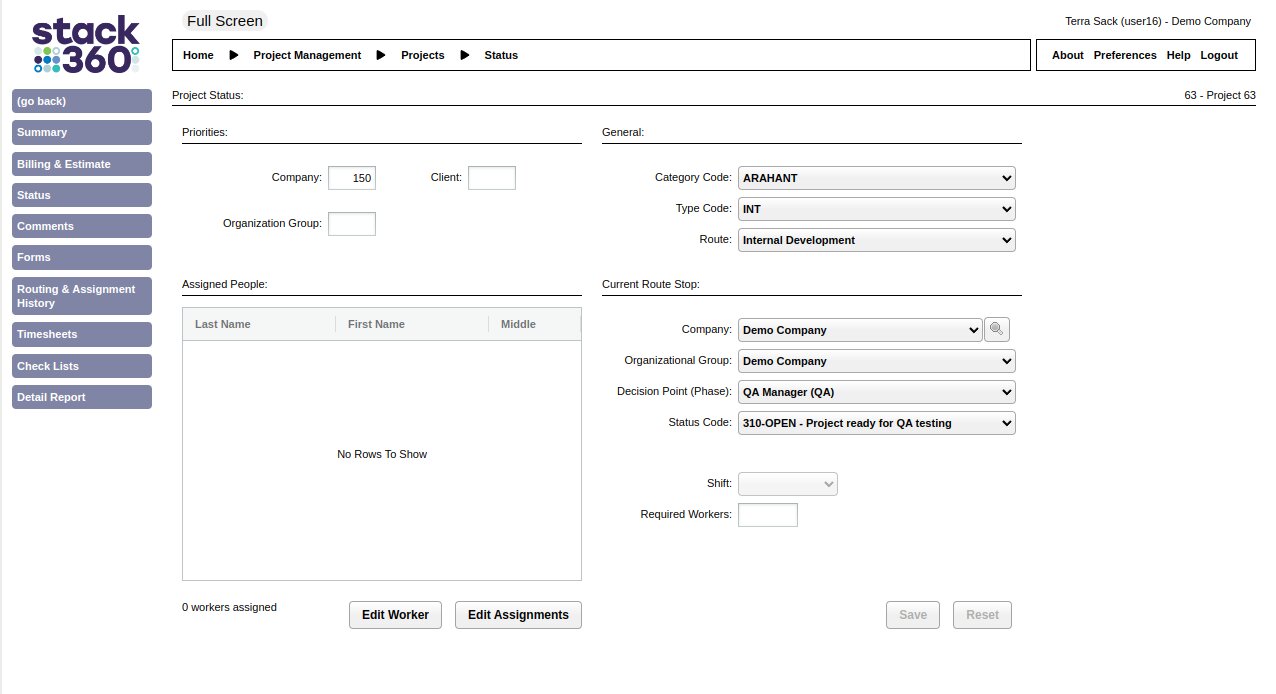The width and height of the screenshot is (1276, 694).
Task: Click the Full Screen button
Action: coord(225,21)
